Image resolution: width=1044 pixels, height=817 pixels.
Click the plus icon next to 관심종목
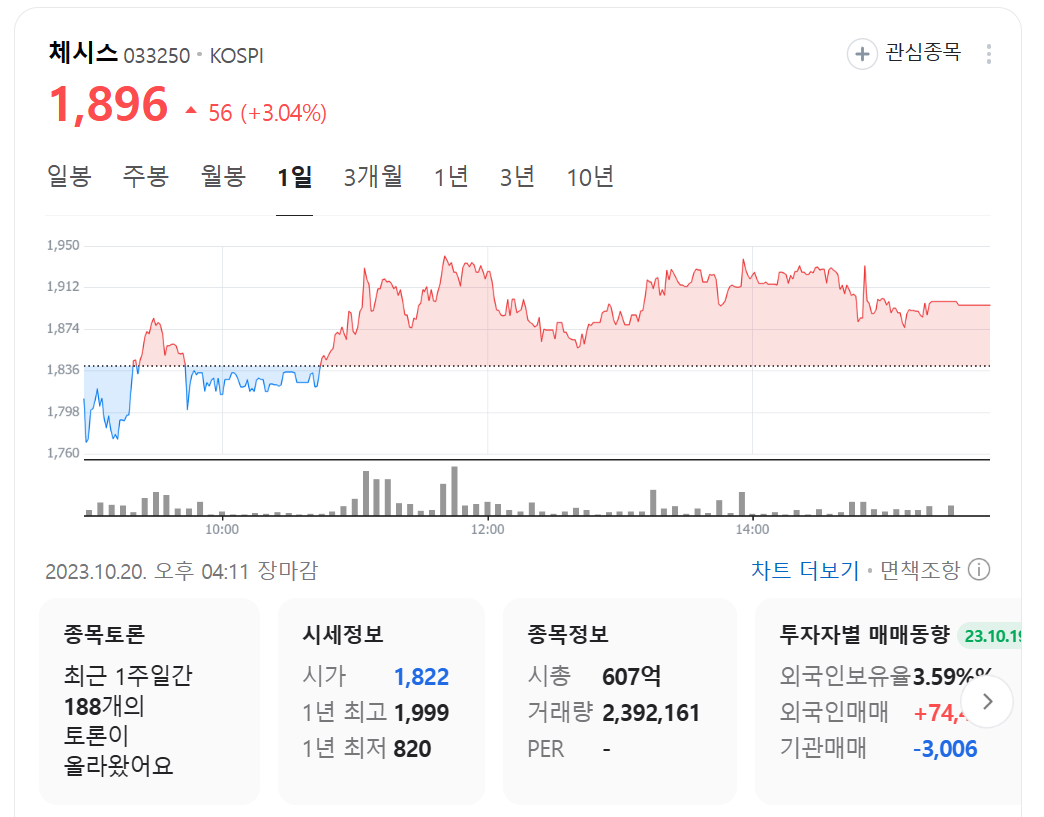coord(861,53)
